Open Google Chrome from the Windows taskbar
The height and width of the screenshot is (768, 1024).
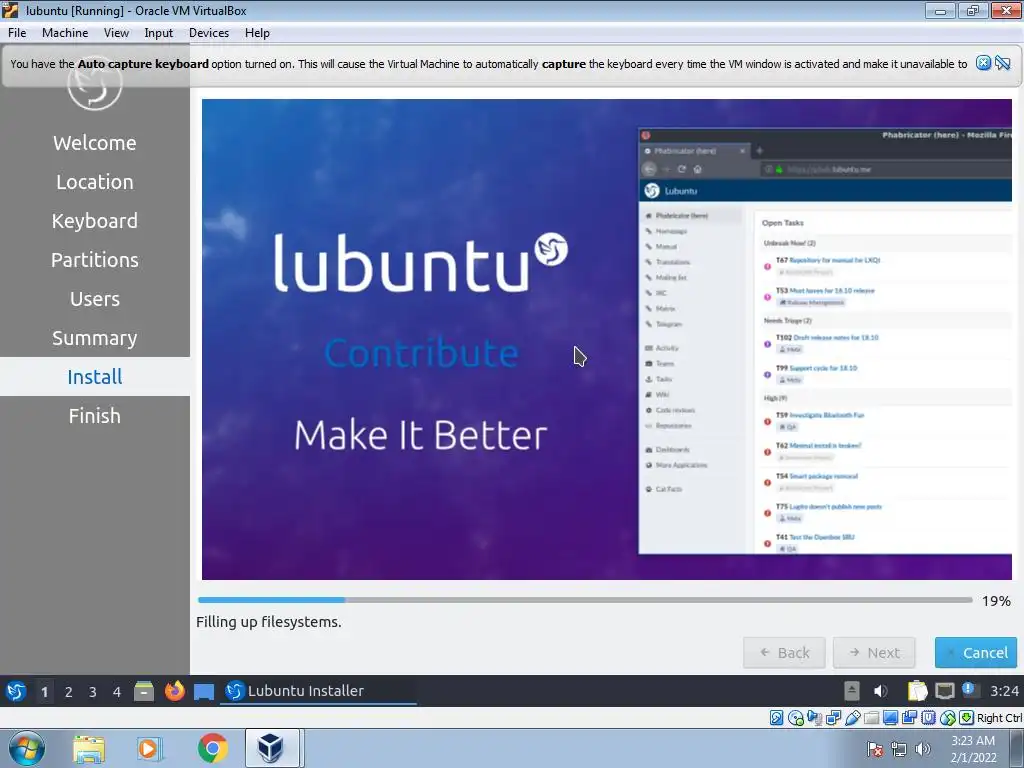(x=212, y=748)
